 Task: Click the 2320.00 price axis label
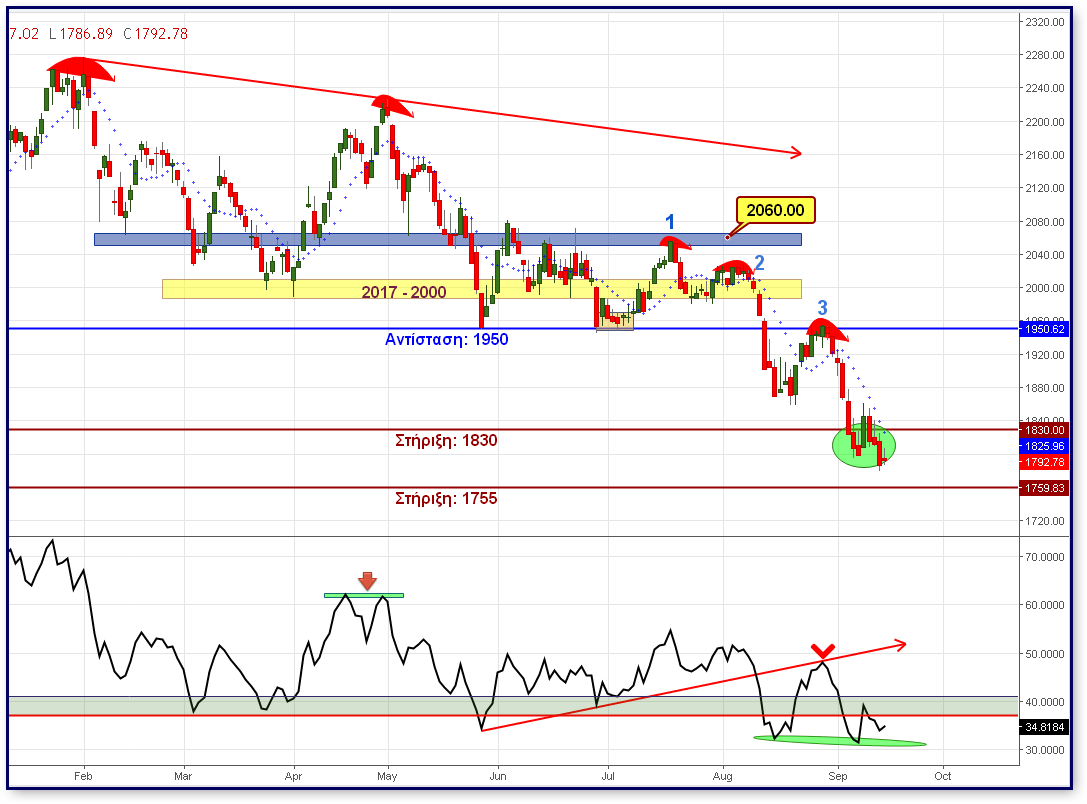(1045, 22)
